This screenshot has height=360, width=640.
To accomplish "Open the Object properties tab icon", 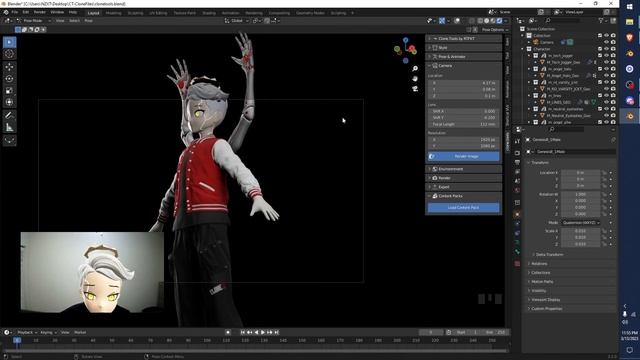I will coord(517,214).
